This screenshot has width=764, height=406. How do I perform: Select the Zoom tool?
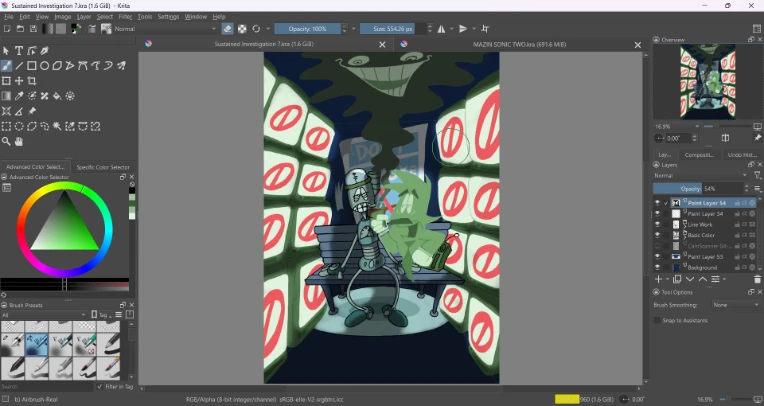pyautogui.click(x=6, y=141)
